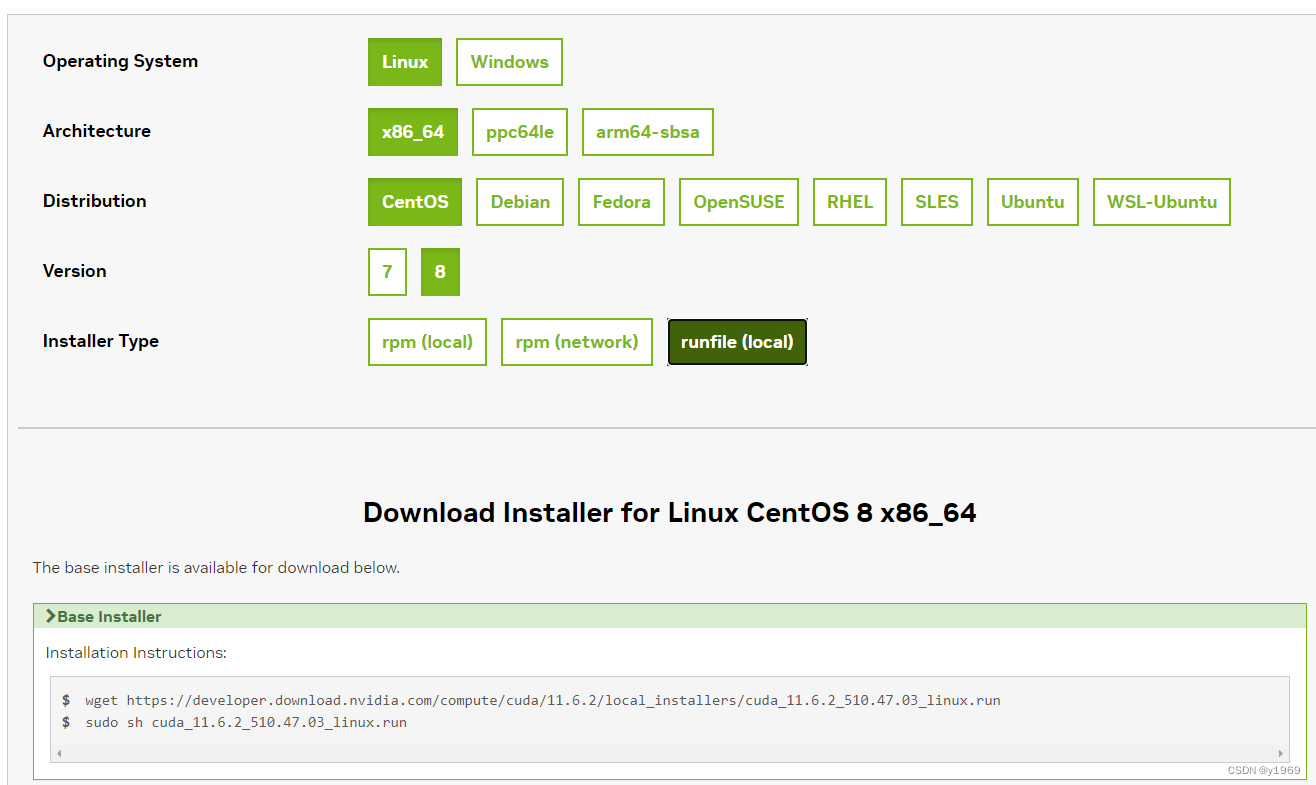Collapse the Base Installer section
Screen dimensions: 1316x785
pyautogui.click(x=670, y=616)
